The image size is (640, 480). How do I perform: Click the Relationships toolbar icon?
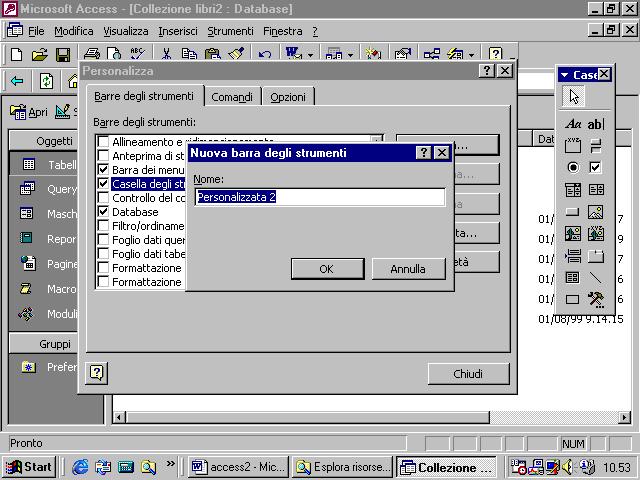click(432, 54)
